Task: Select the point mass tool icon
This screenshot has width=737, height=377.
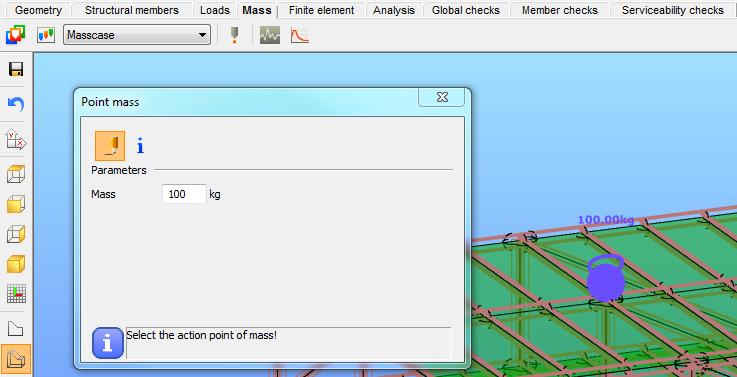Action: 235,35
